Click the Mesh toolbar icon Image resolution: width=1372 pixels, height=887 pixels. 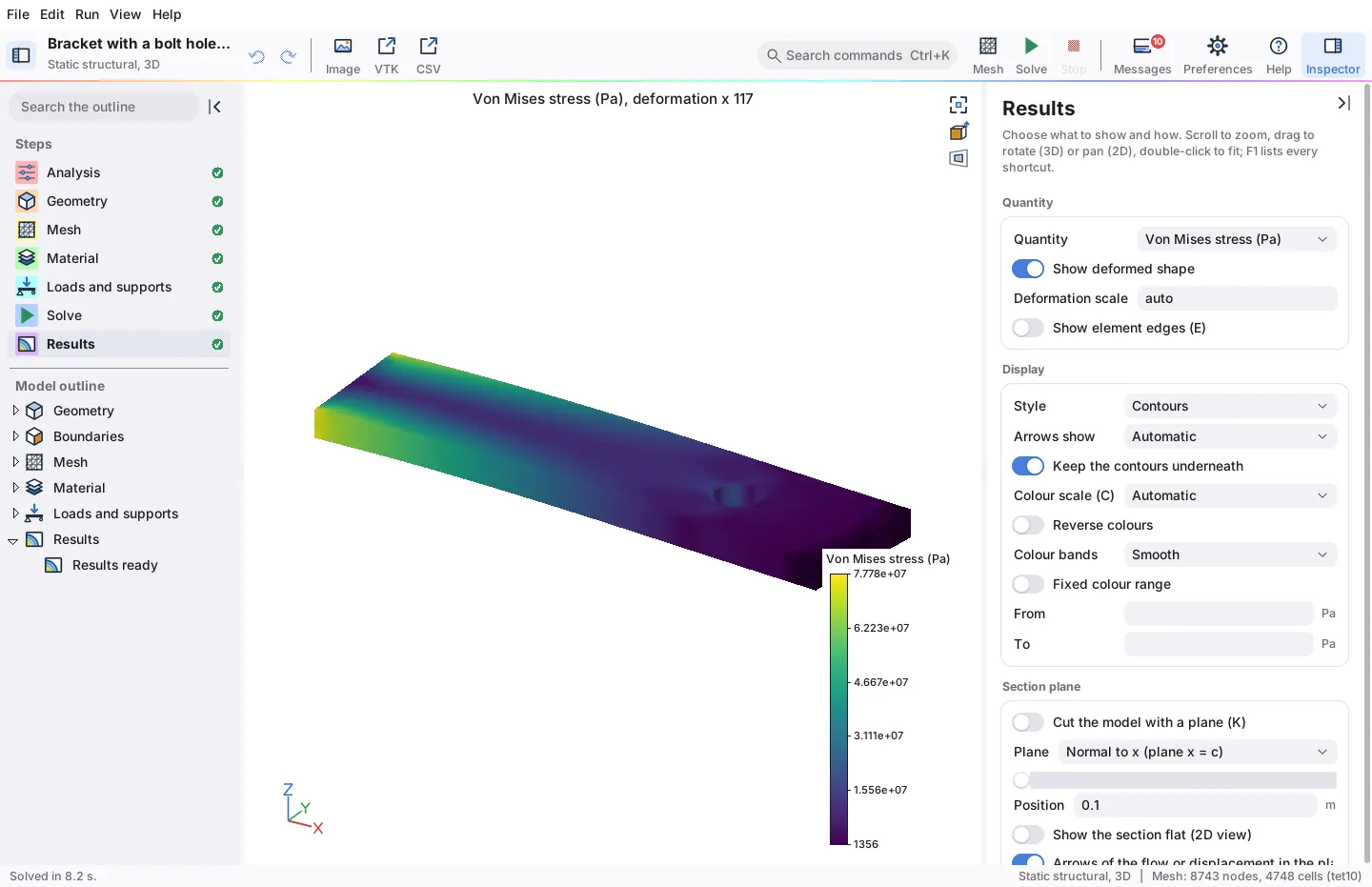(988, 55)
